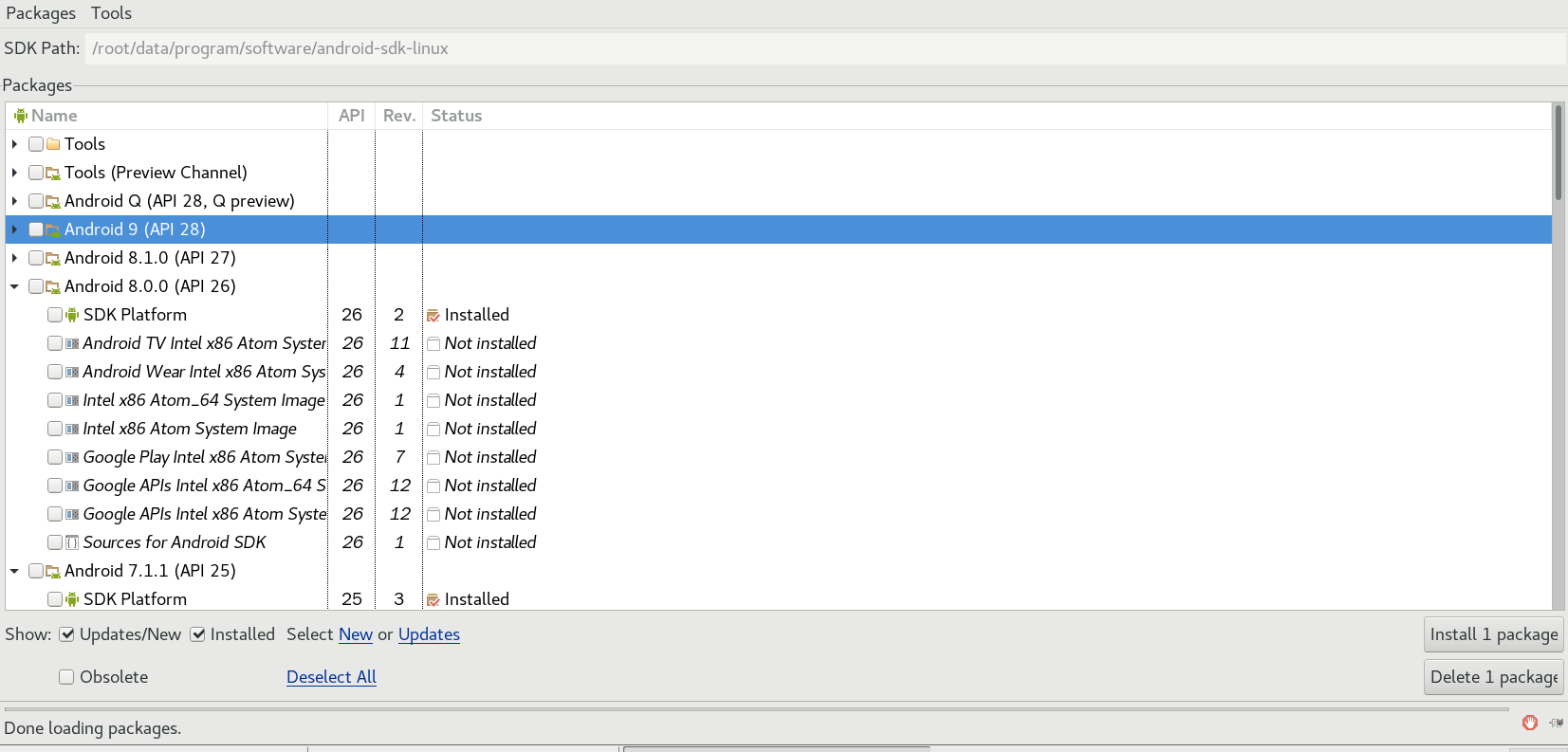Click the package list vertical scrollbar
Image resolution: width=1568 pixels, height=752 pixels.
tap(1558, 379)
